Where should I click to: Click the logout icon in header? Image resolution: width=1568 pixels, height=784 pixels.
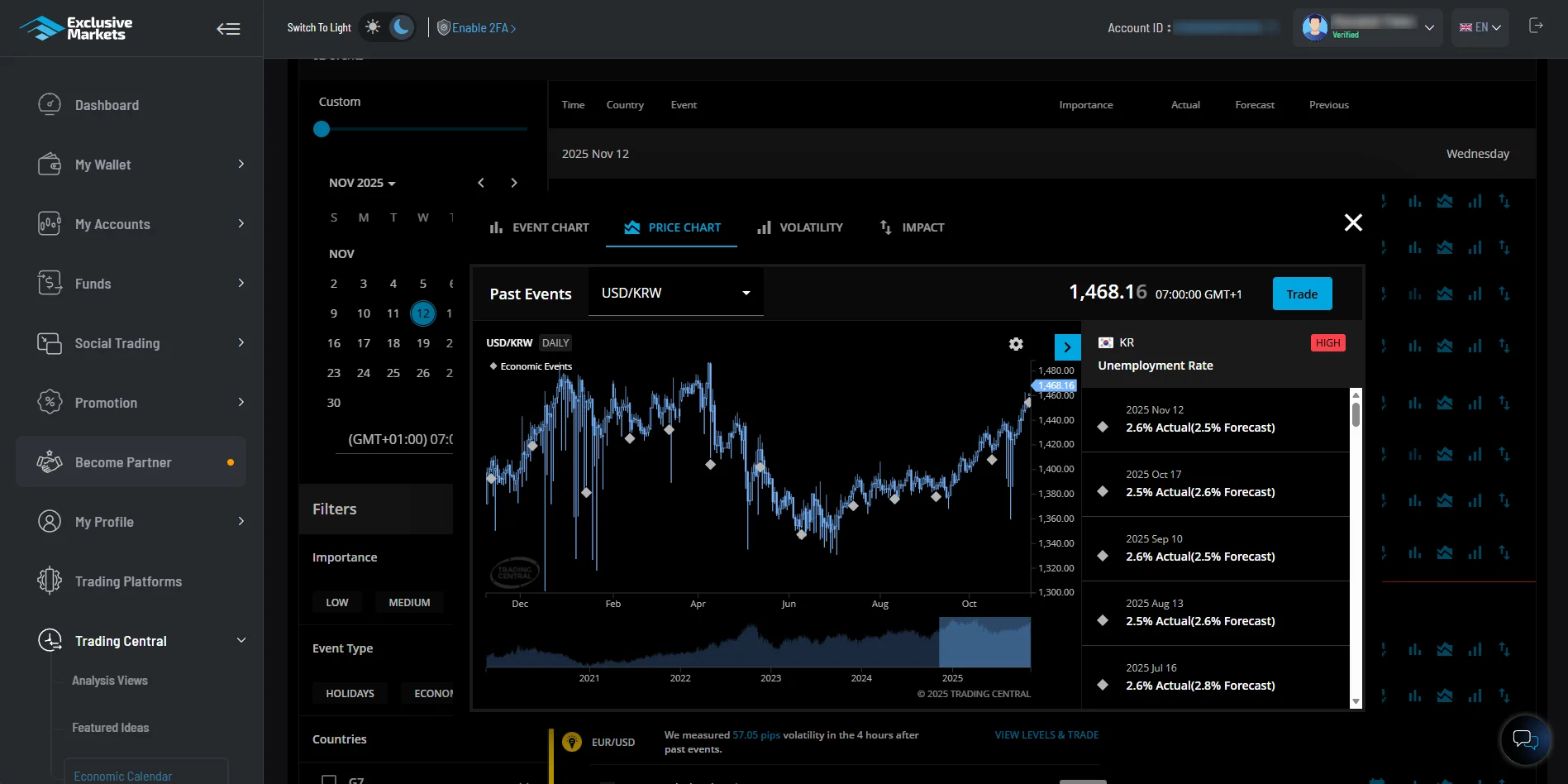tap(1536, 26)
